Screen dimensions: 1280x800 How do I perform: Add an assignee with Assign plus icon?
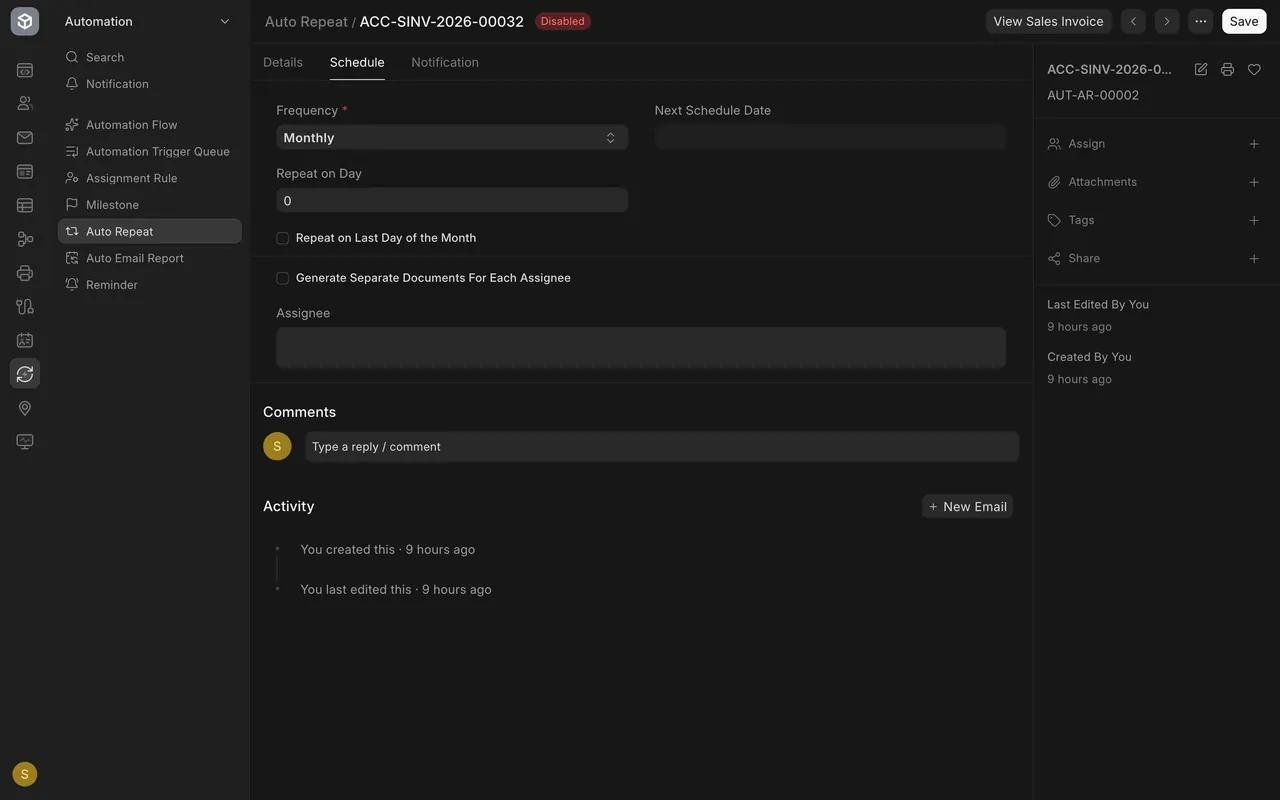point(1254,144)
